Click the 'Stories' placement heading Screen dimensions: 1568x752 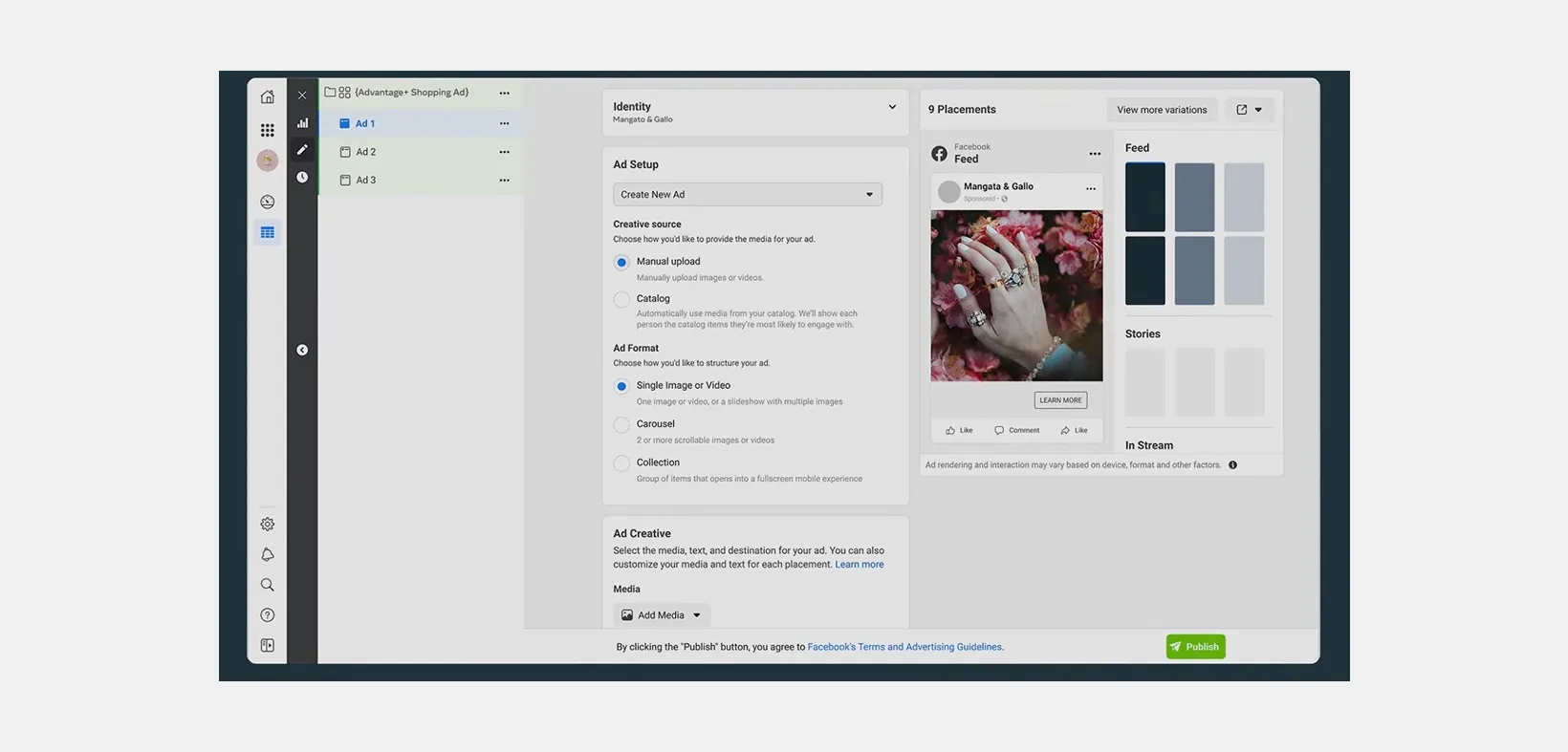(1143, 334)
